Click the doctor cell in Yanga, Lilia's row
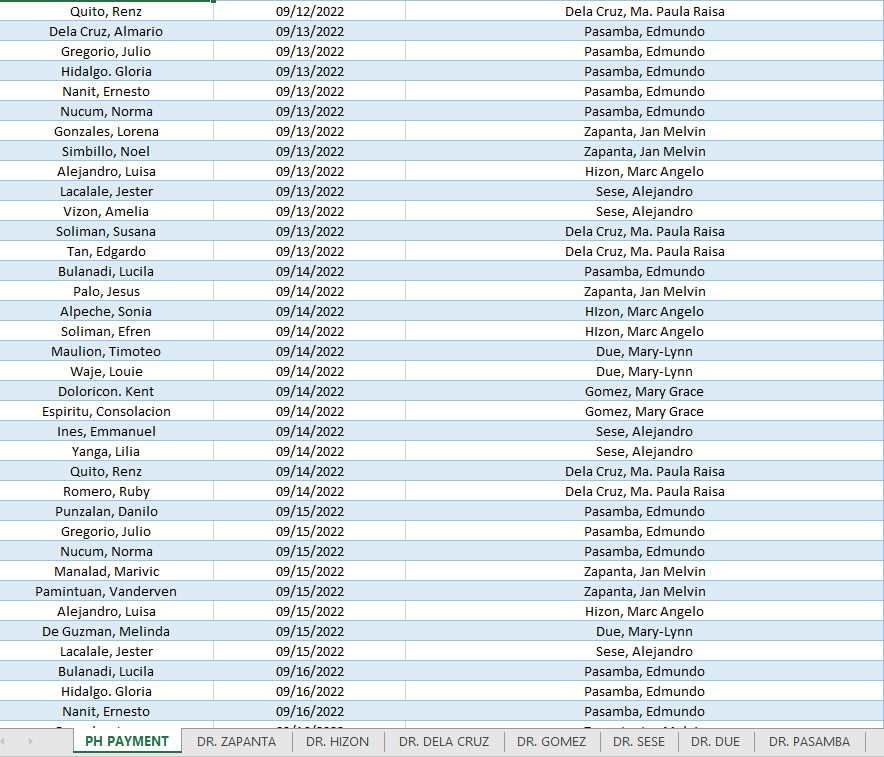 click(644, 451)
